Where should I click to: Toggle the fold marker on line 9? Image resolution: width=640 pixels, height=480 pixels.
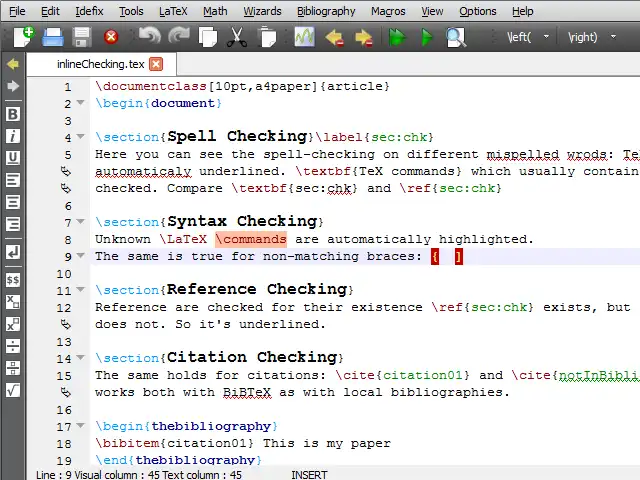click(x=81, y=256)
